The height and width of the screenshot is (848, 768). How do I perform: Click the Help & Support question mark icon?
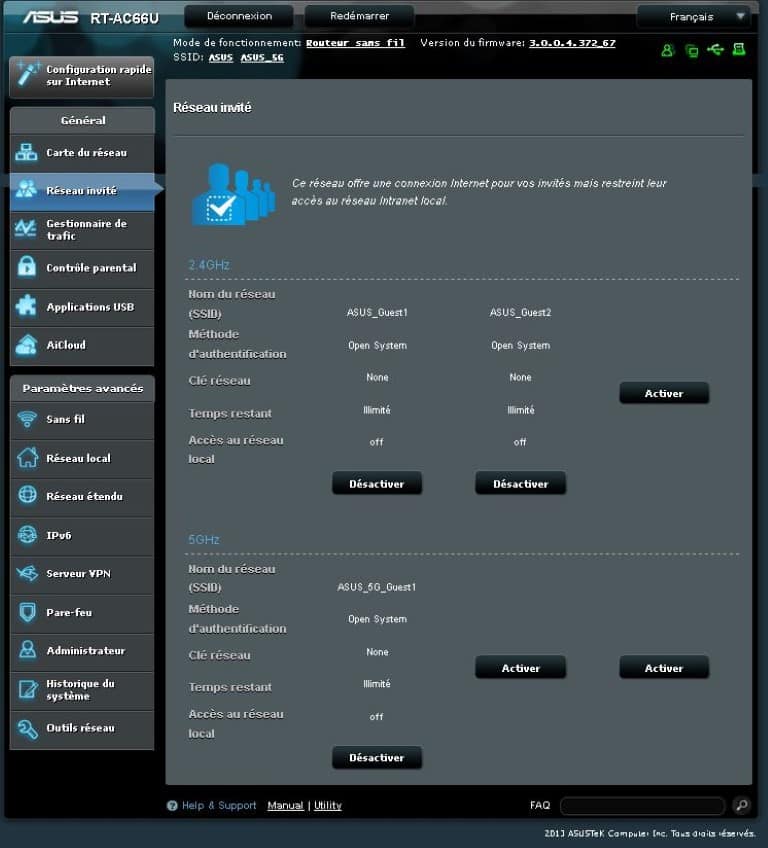[x=172, y=806]
